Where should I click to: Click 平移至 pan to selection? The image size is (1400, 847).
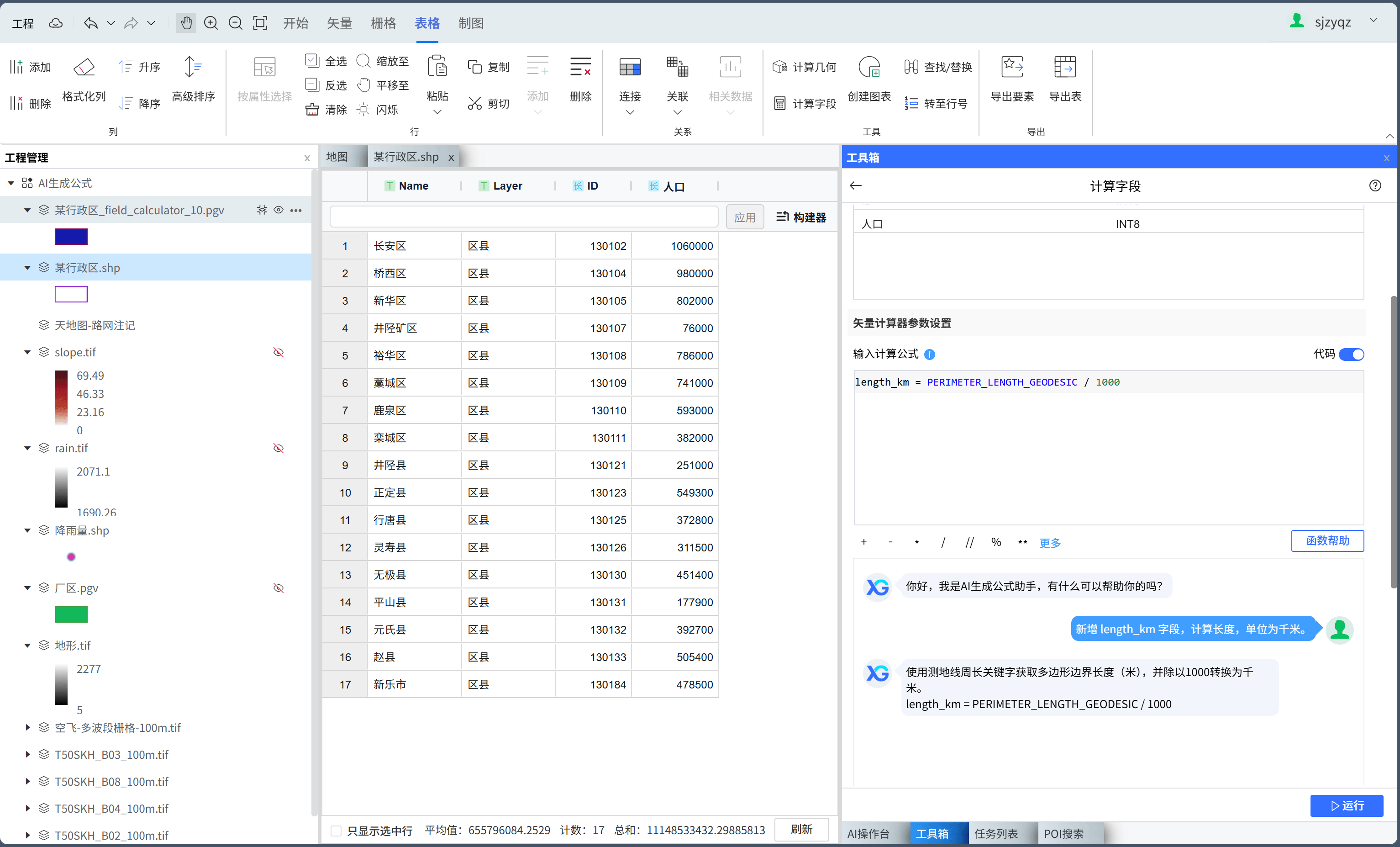point(383,85)
